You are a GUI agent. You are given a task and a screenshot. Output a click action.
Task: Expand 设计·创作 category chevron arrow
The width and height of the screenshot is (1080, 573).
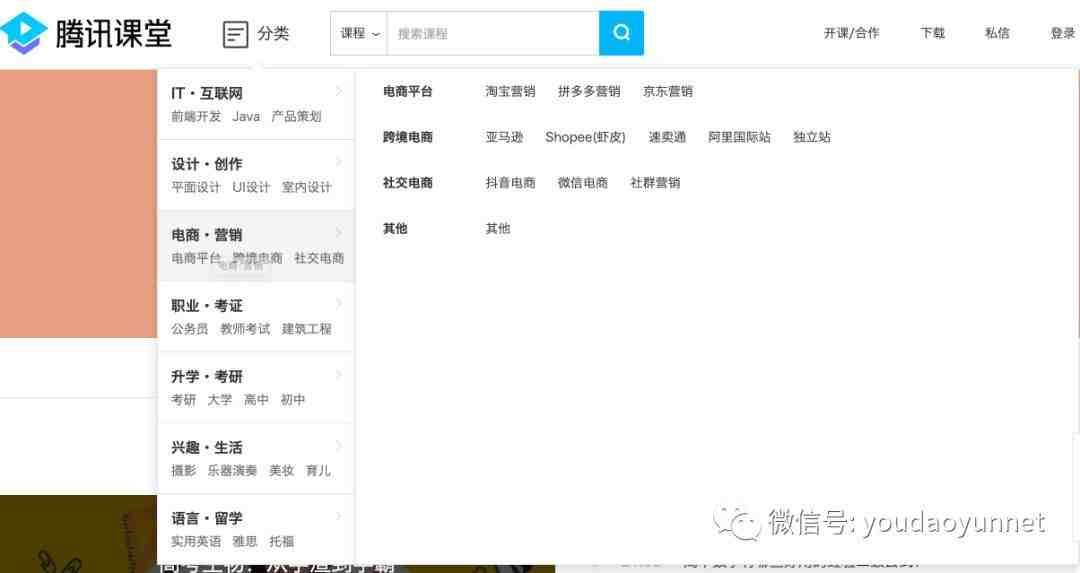338,162
